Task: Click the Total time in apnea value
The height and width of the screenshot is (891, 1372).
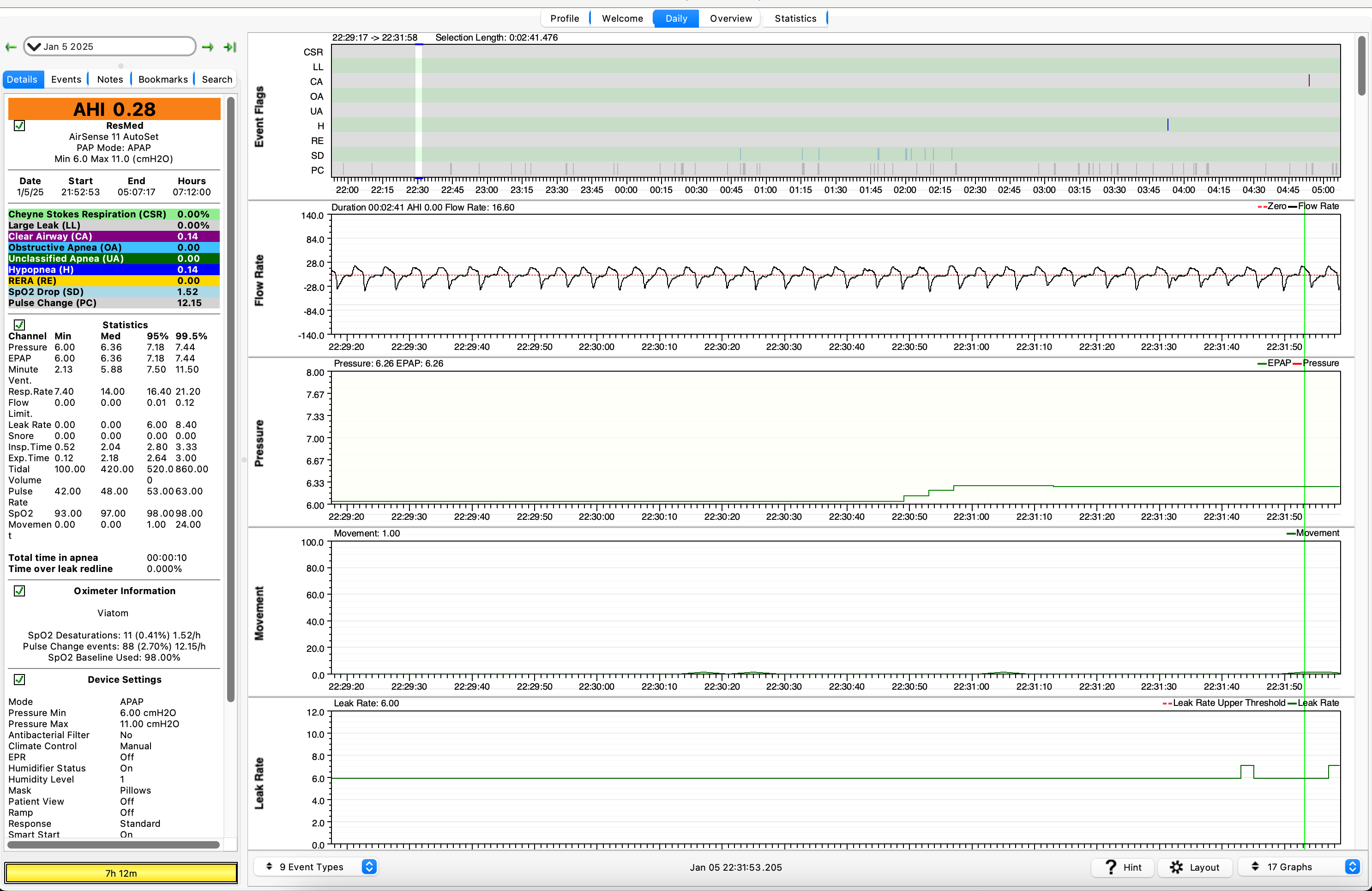Action: coord(167,558)
